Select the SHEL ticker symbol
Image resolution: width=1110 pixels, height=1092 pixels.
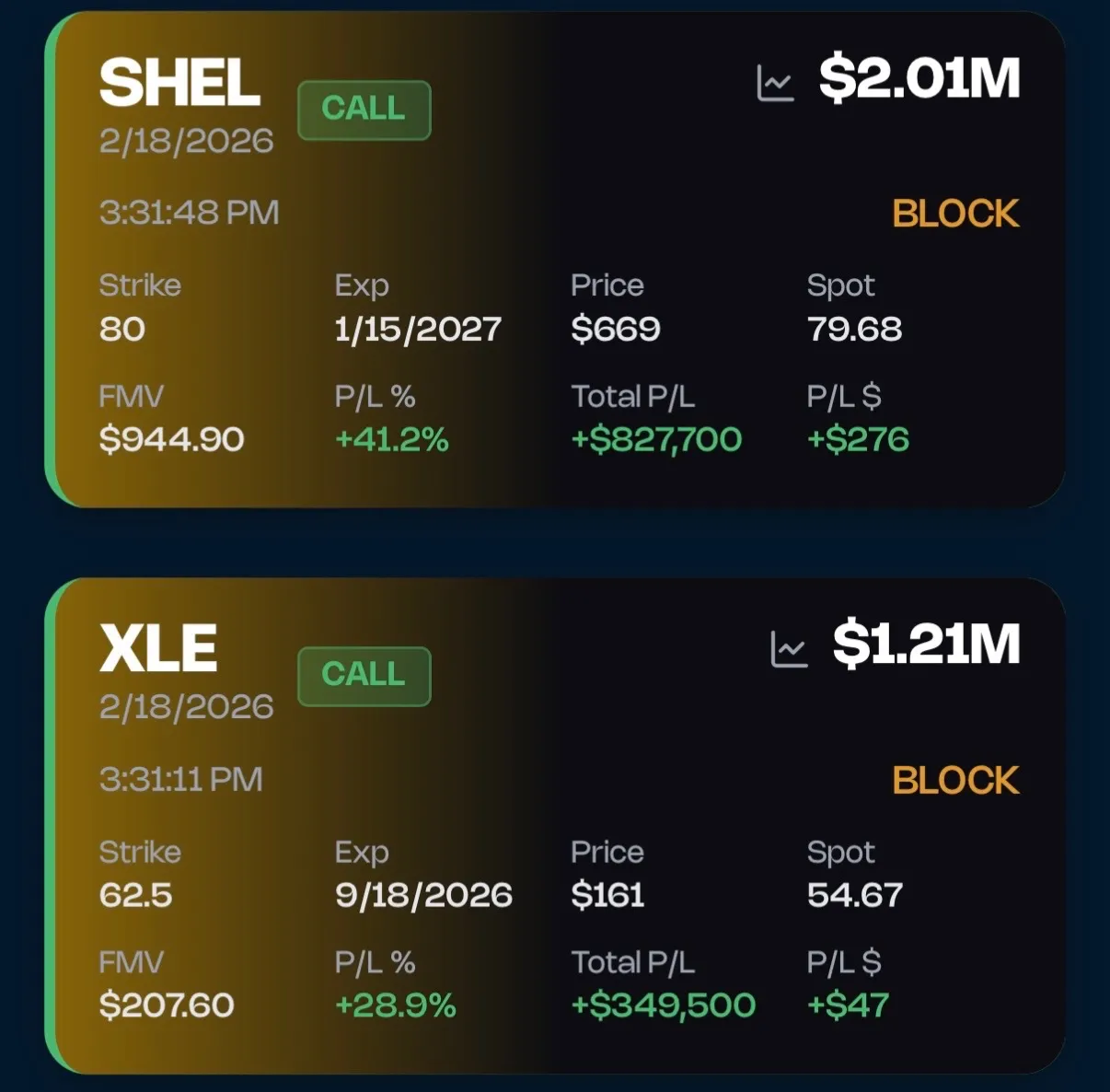180,81
